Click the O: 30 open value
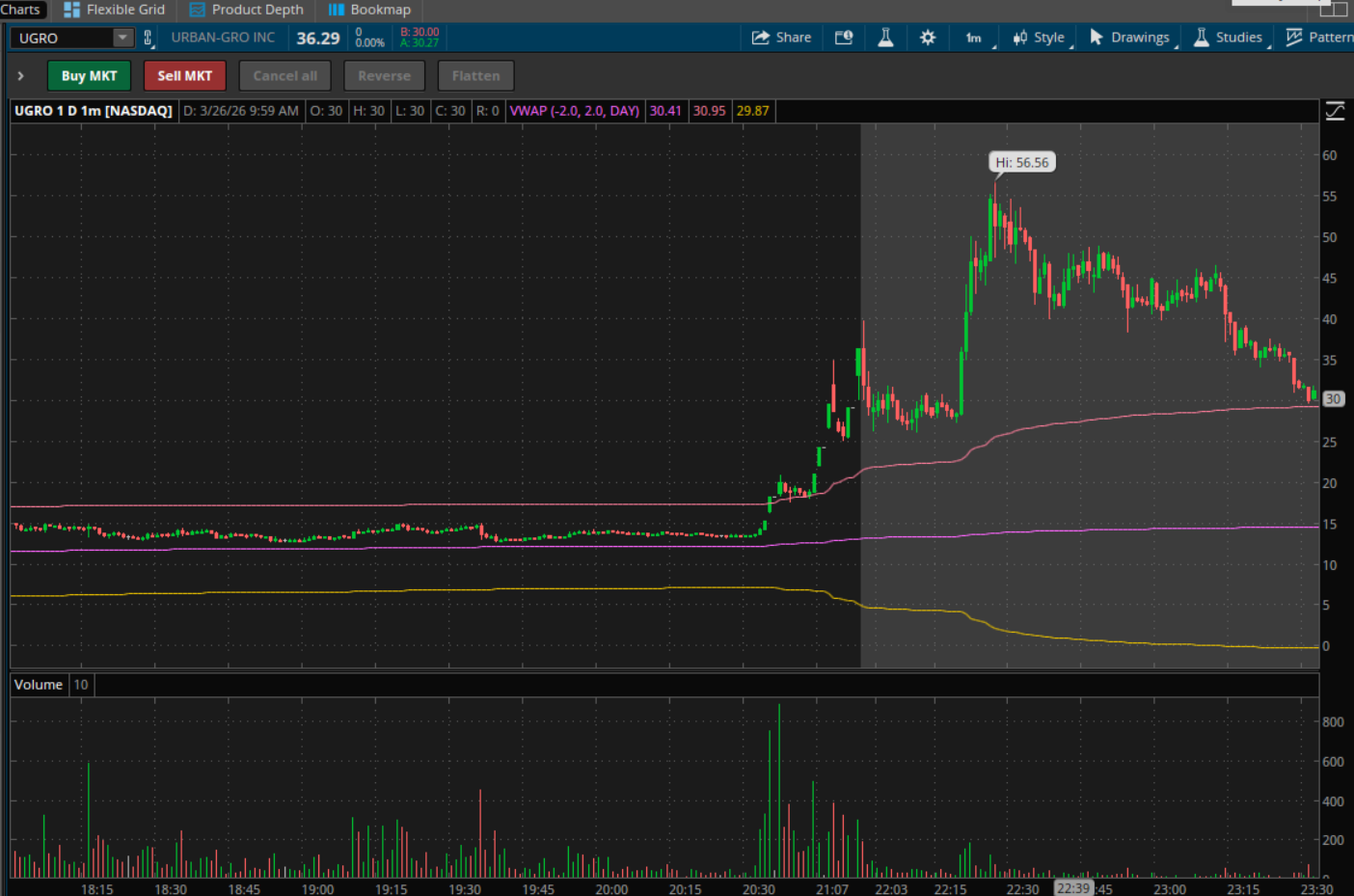 point(326,111)
